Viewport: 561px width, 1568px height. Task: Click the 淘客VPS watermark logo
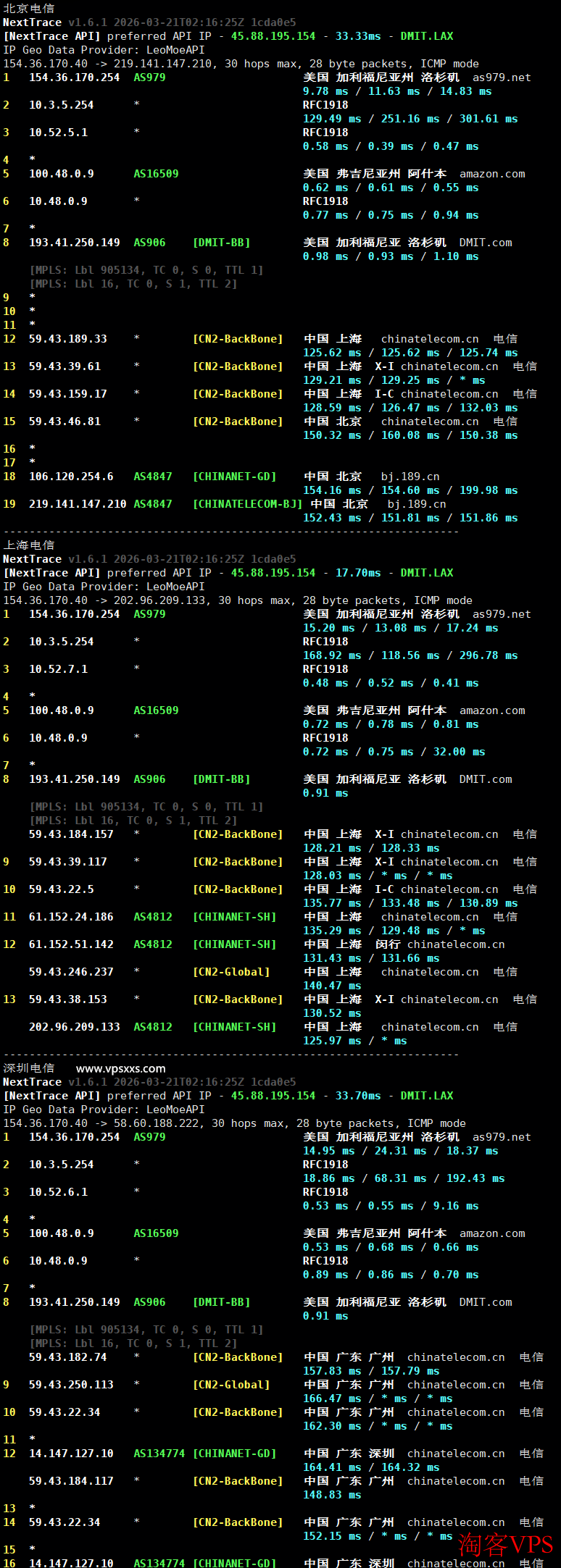coord(505,1545)
